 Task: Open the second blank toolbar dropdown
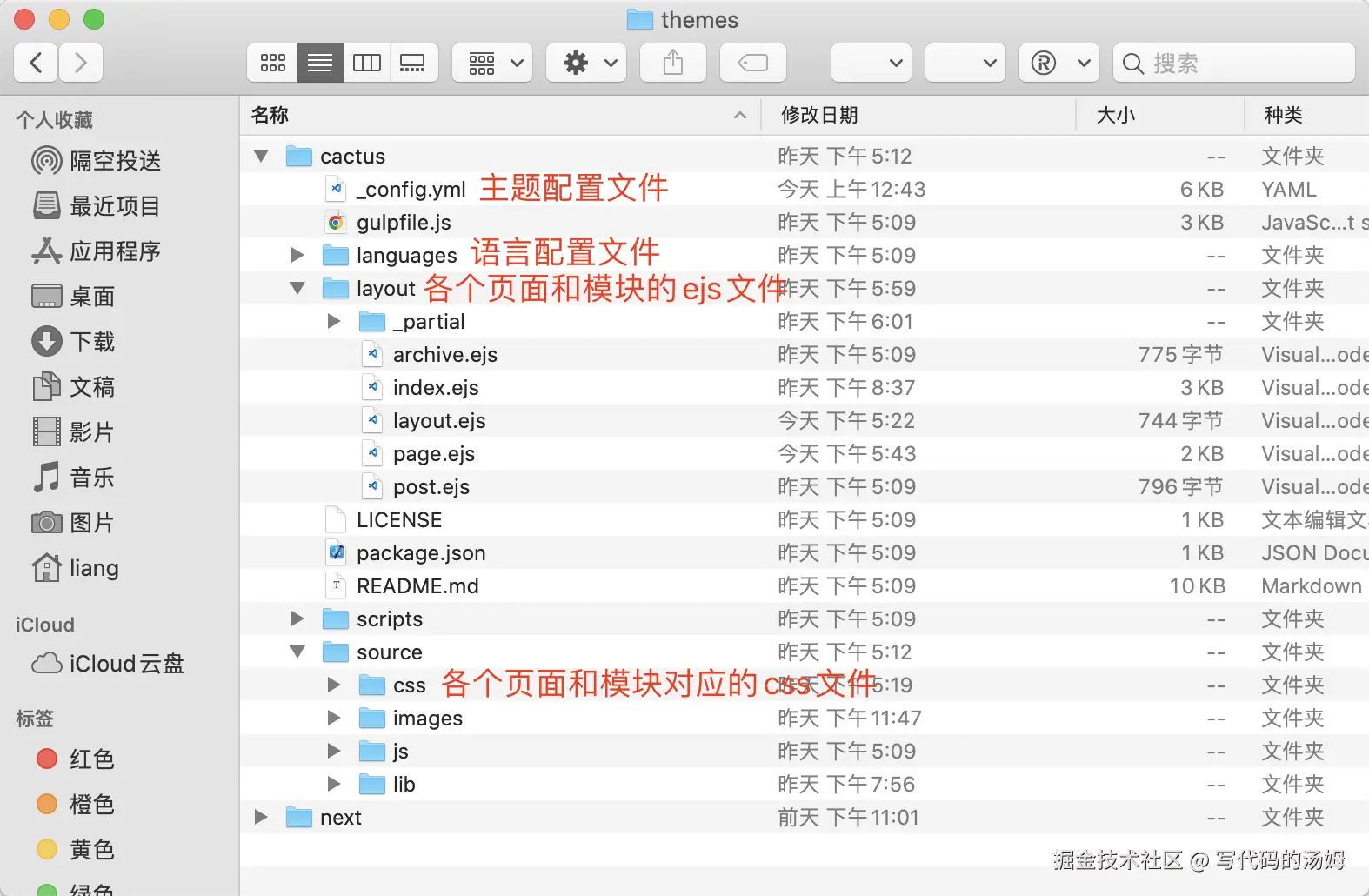point(965,63)
